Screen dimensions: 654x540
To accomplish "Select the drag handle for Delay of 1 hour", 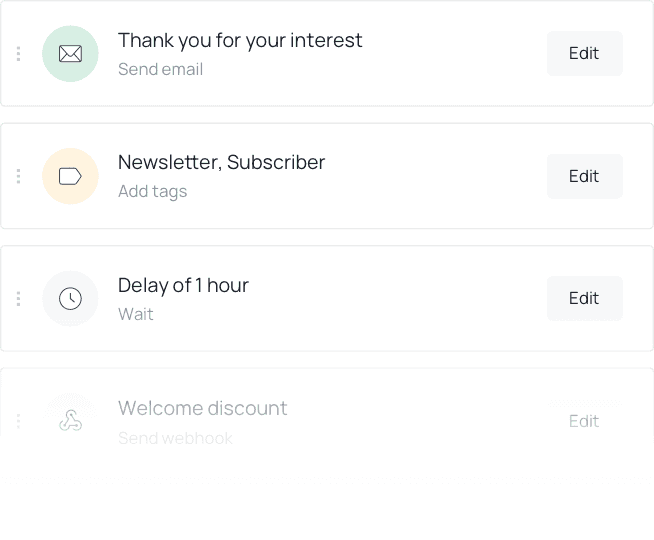I will point(18,299).
